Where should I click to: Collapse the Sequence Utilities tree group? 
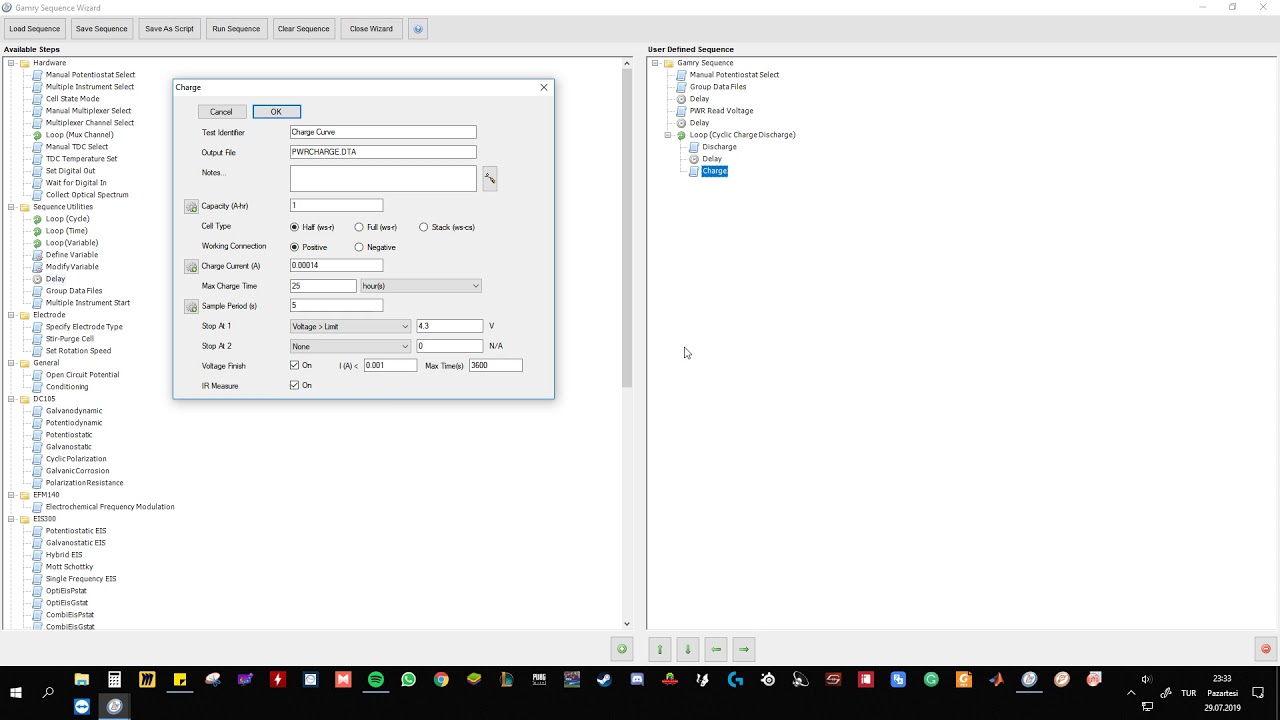click(x=11, y=207)
